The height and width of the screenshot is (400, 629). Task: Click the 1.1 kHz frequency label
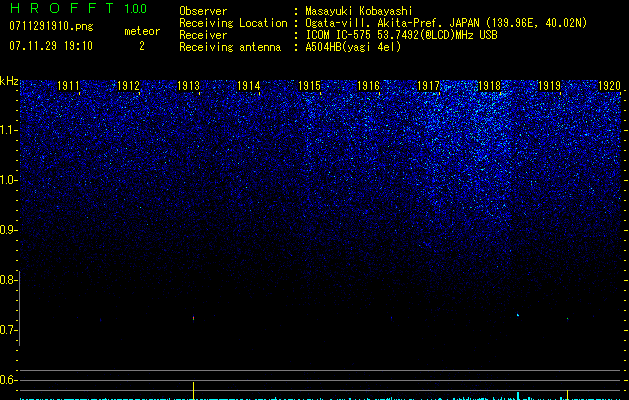point(8,130)
